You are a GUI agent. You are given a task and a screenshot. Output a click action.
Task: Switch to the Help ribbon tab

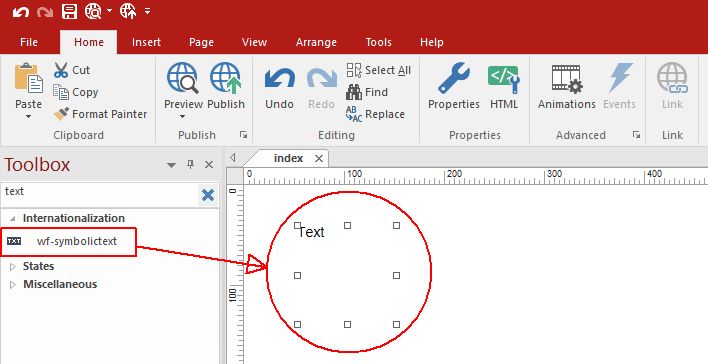click(432, 42)
